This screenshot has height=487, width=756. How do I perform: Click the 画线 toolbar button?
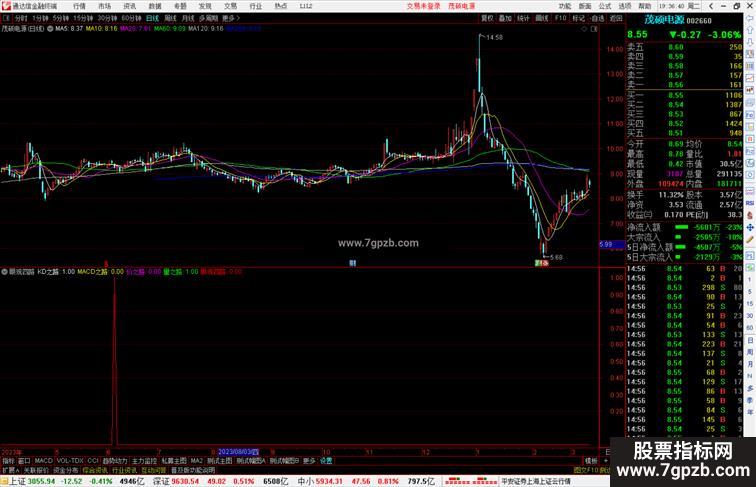click(542, 18)
